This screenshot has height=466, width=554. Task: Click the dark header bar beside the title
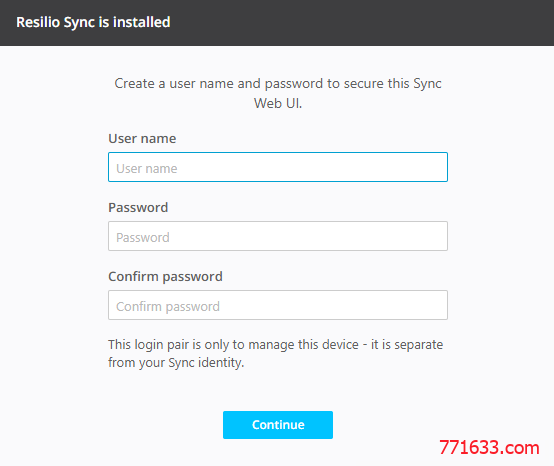360,23
